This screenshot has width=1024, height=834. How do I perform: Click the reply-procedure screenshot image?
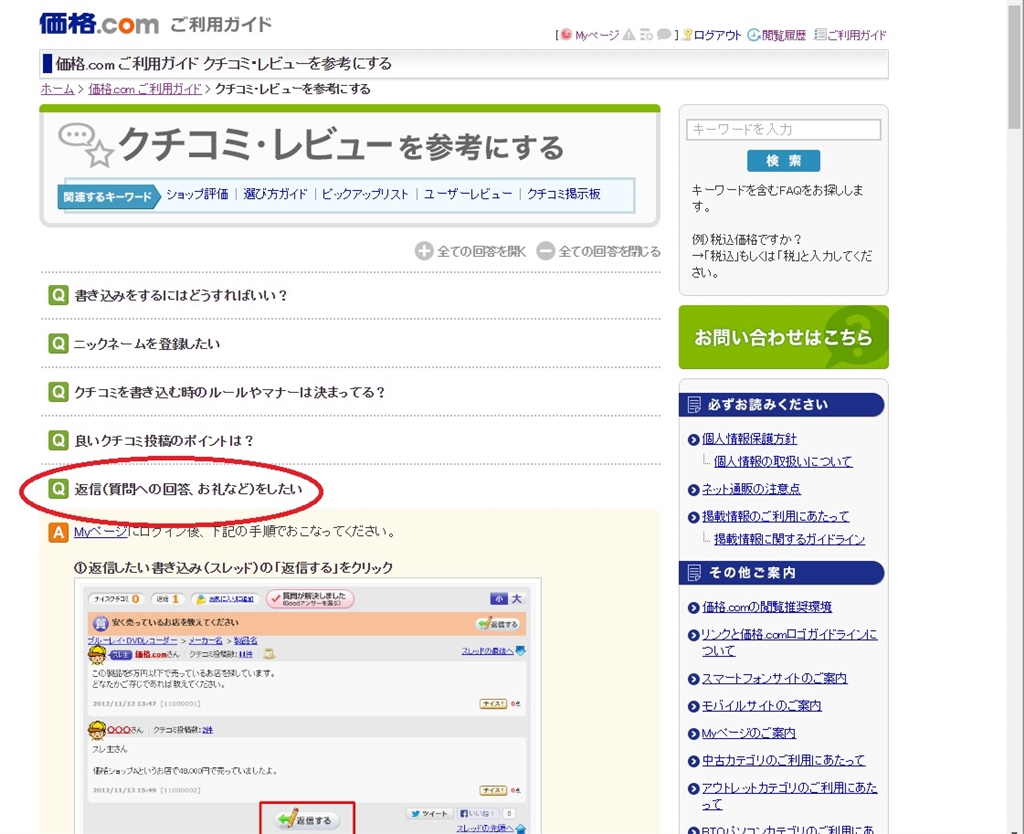click(308, 705)
